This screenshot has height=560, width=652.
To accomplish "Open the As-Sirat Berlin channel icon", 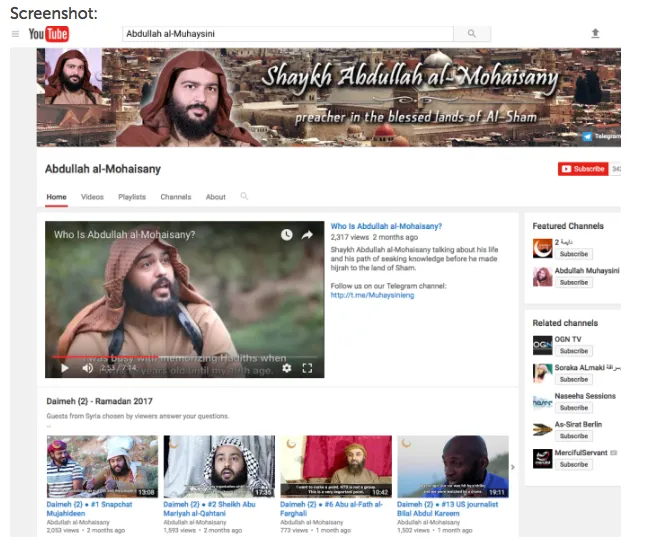I will coord(542,430).
